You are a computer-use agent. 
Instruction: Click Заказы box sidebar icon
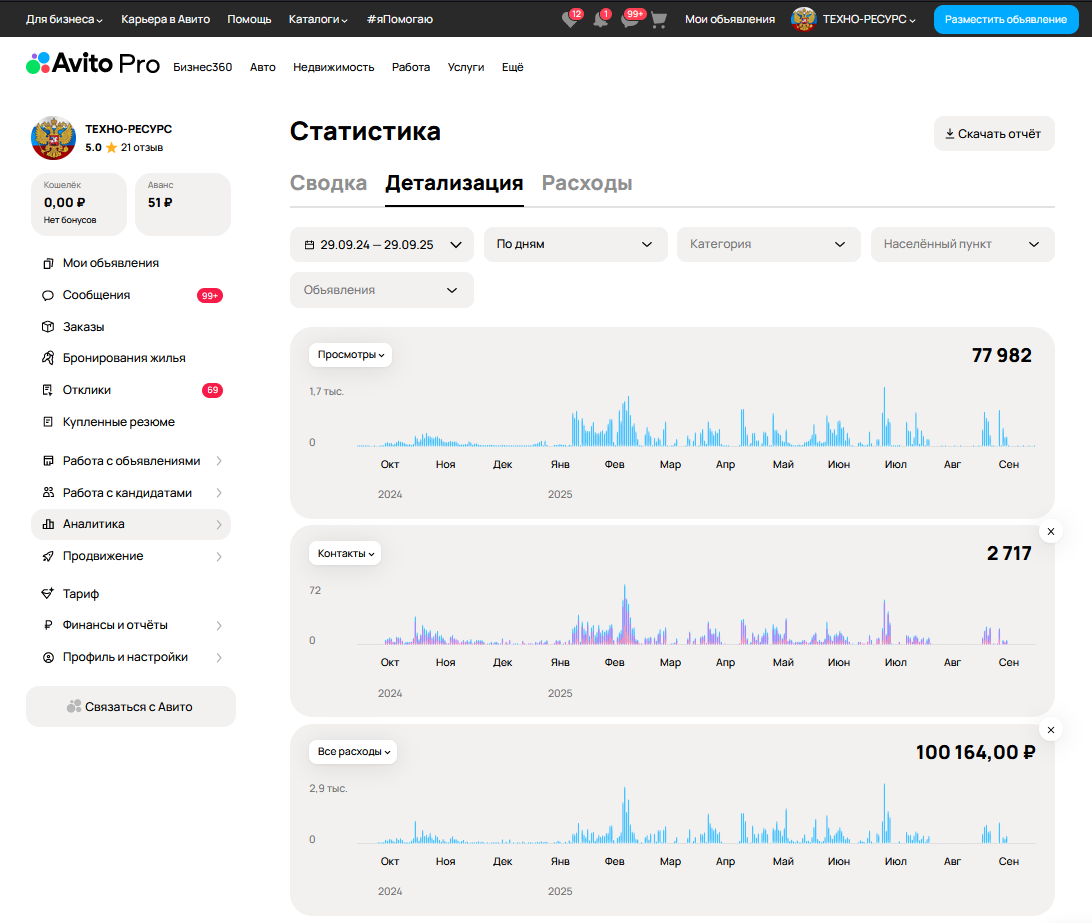pyautogui.click(x=48, y=327)
